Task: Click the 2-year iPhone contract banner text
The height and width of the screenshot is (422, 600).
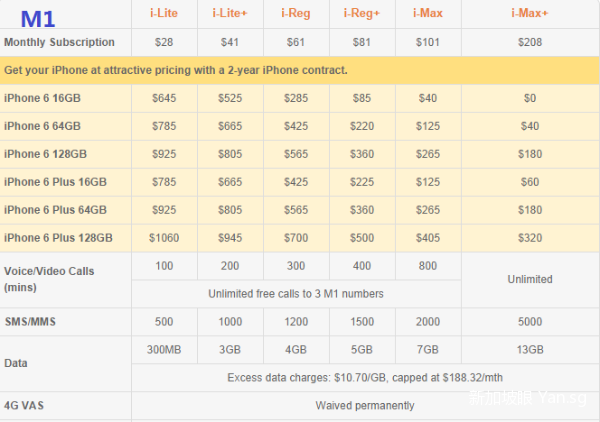Action: click(x=176, y=71)
